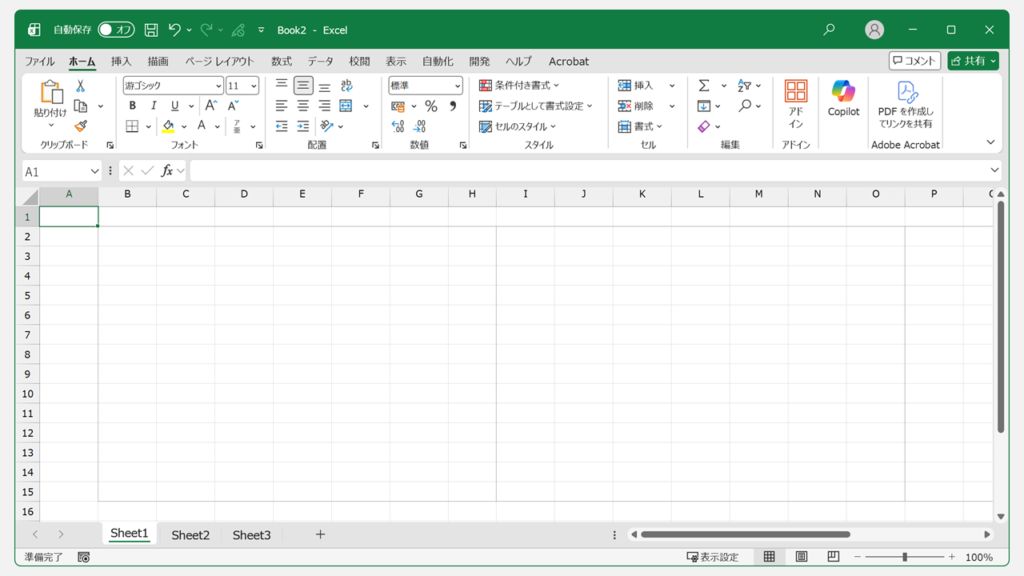Open the Sheet2 worksheet tab
Screen dimensions: 1024x576
[x=190, y=534]
